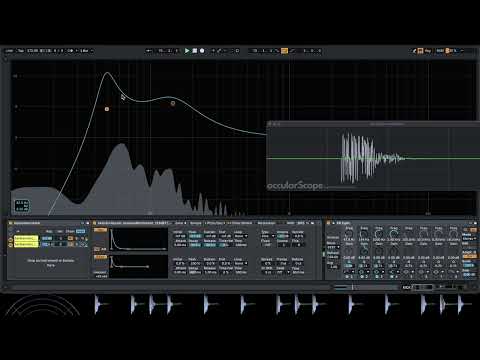Open Sampler's Pitch/Osc tab
This screenshot has height=360, width=480.
(214, 223)
